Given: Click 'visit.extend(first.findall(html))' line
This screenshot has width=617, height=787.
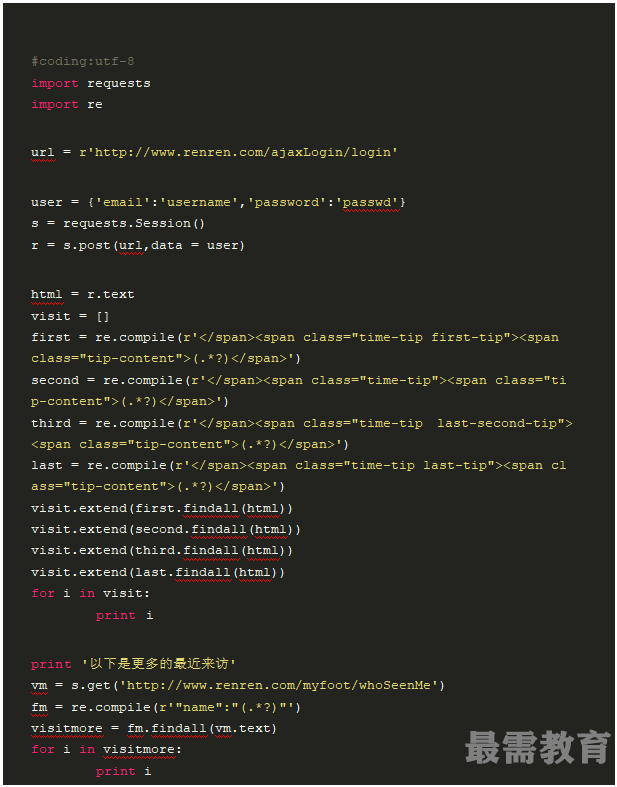Looking at the screenshot, I should (162, 508).
